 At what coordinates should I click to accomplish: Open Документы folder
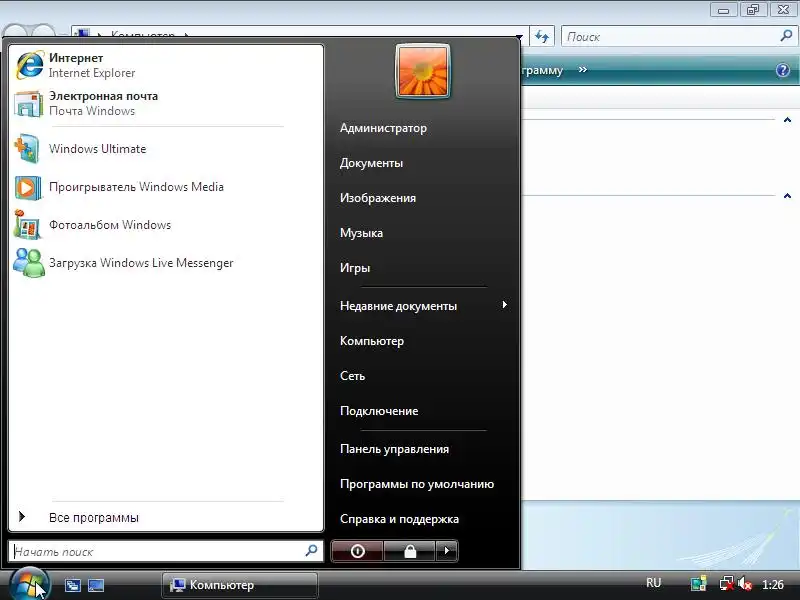pyautogui.click(x=371, y=163)
